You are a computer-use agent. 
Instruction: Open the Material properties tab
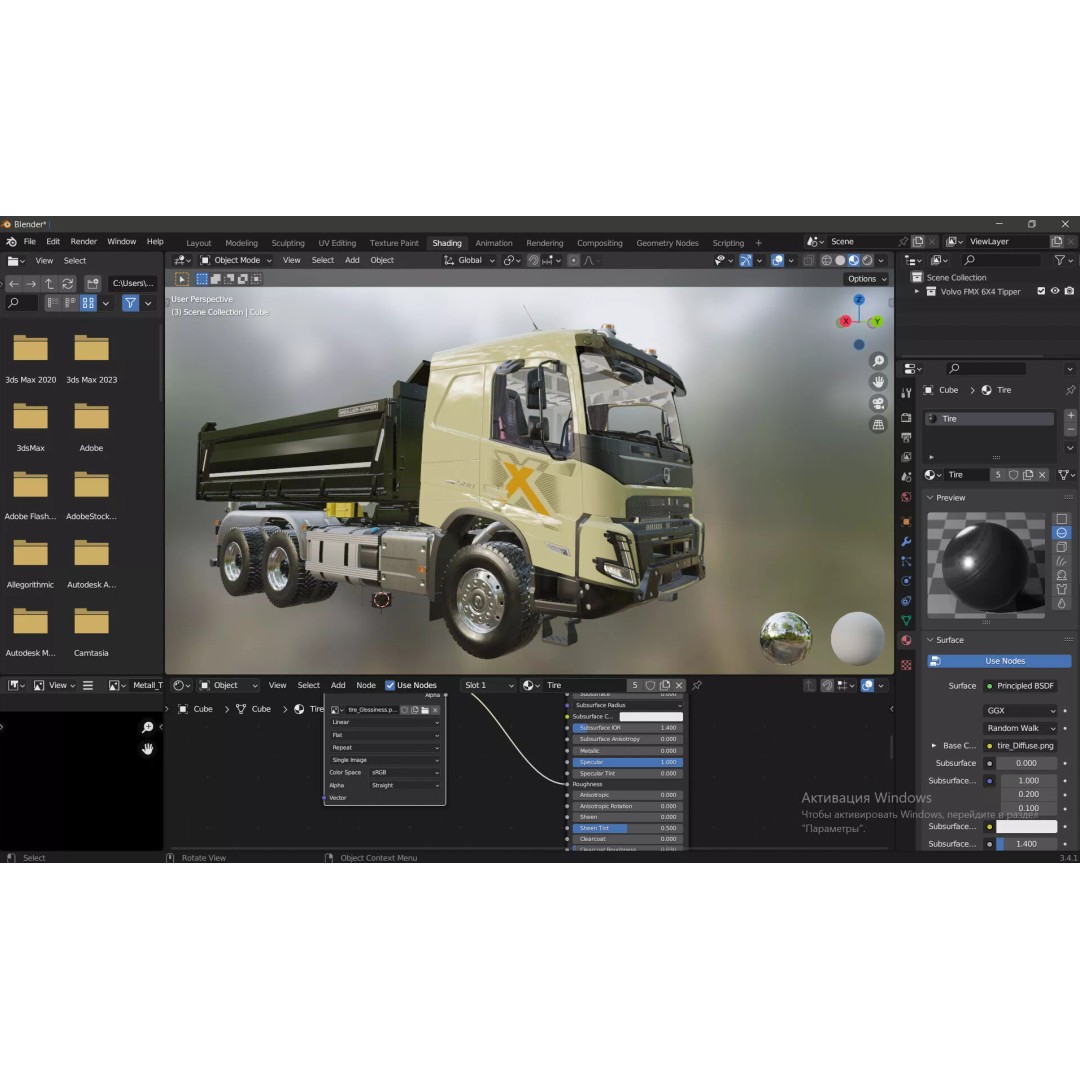click(x=906, y=640)
